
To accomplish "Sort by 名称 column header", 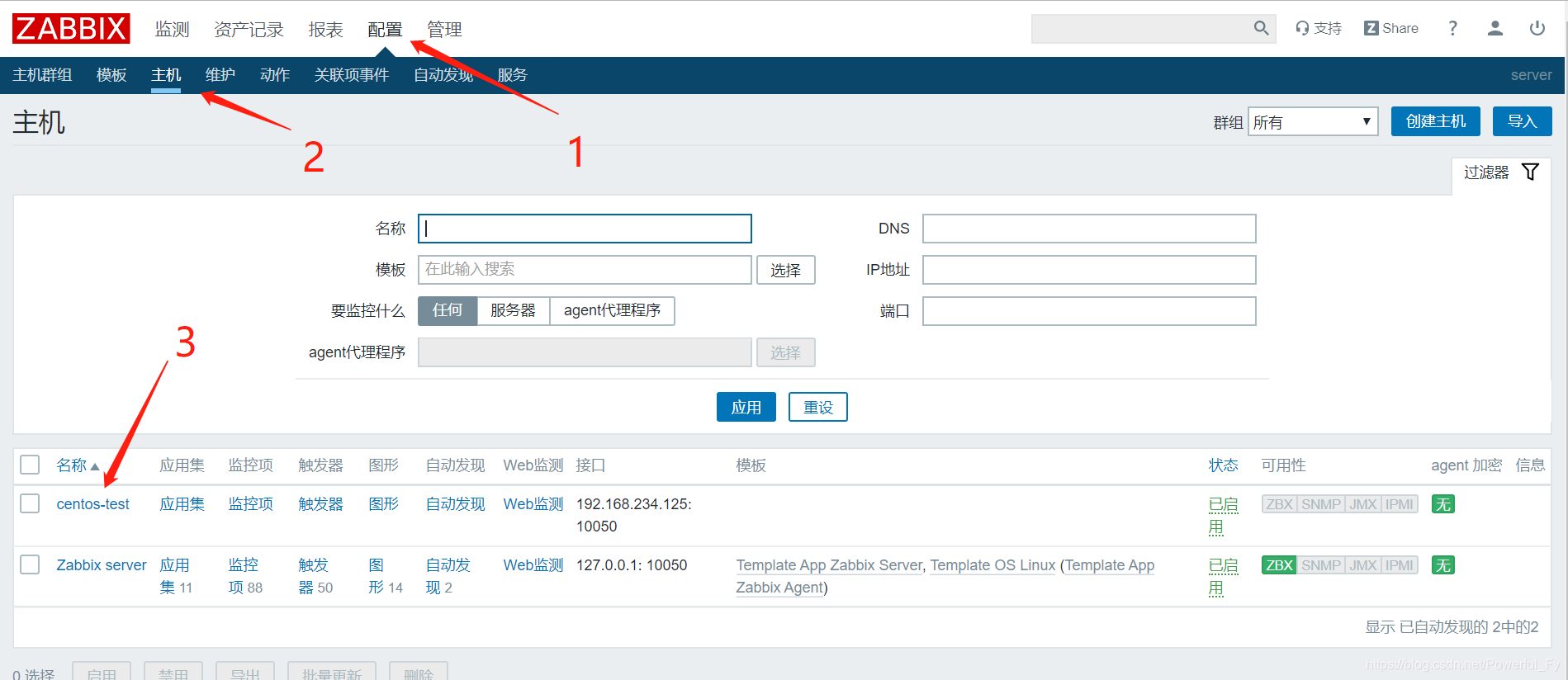I will click(x=78, y=465).
